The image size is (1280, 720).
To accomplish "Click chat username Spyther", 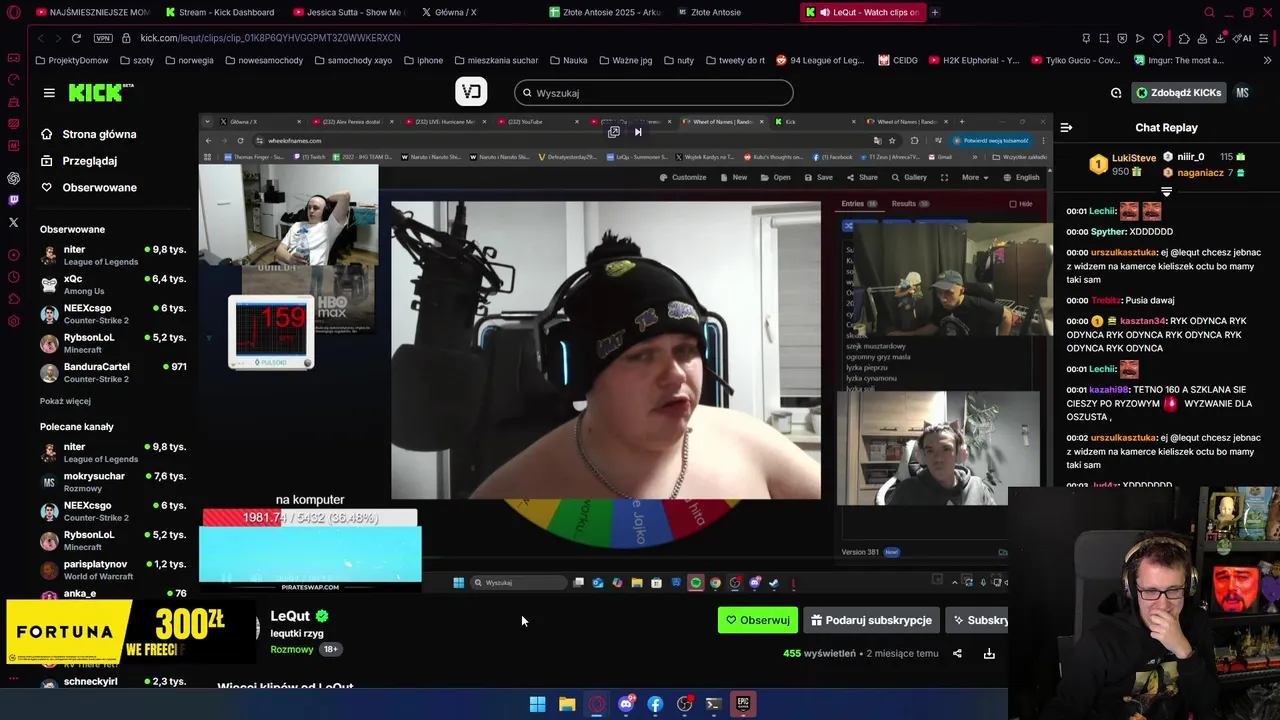I will [x=1108, y=232].
